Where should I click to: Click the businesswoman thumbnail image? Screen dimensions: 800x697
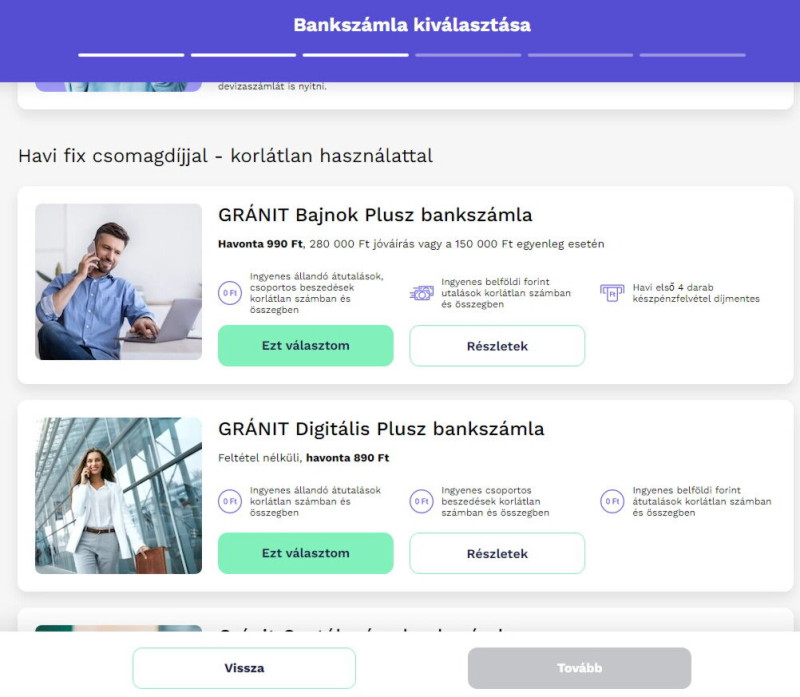click(118, 496)
